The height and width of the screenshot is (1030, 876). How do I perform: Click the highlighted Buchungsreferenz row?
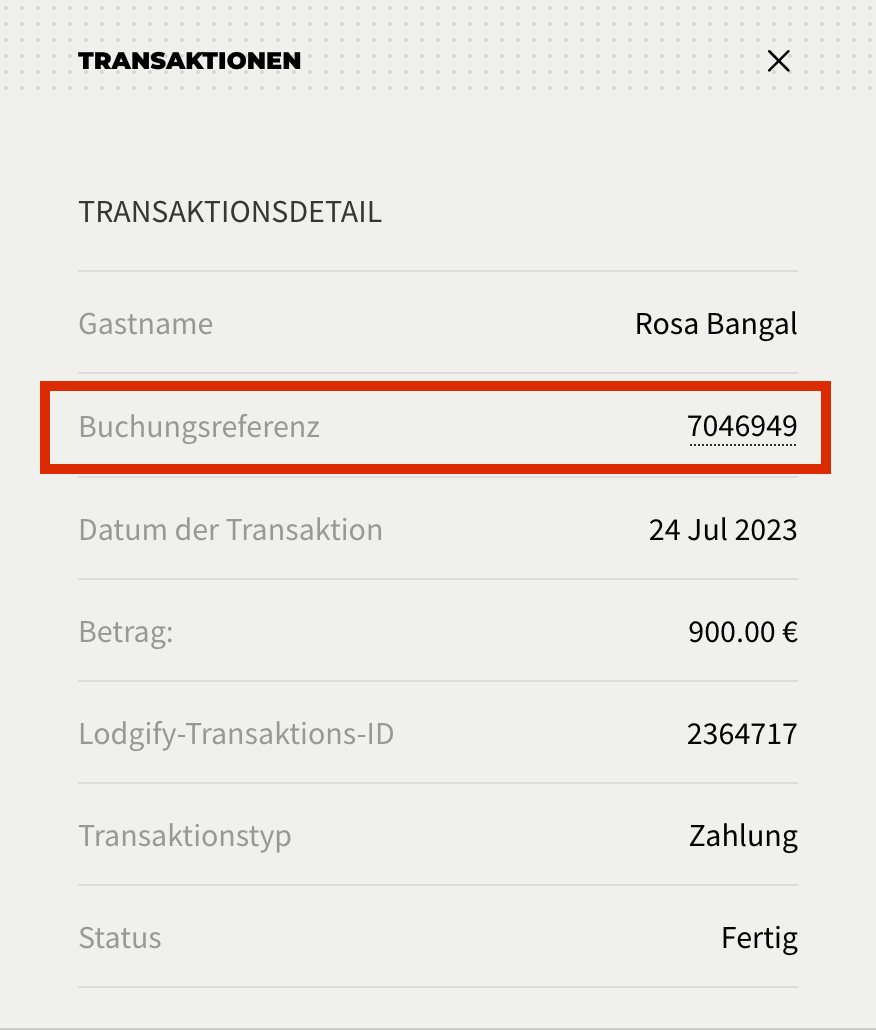coord(437,427)
